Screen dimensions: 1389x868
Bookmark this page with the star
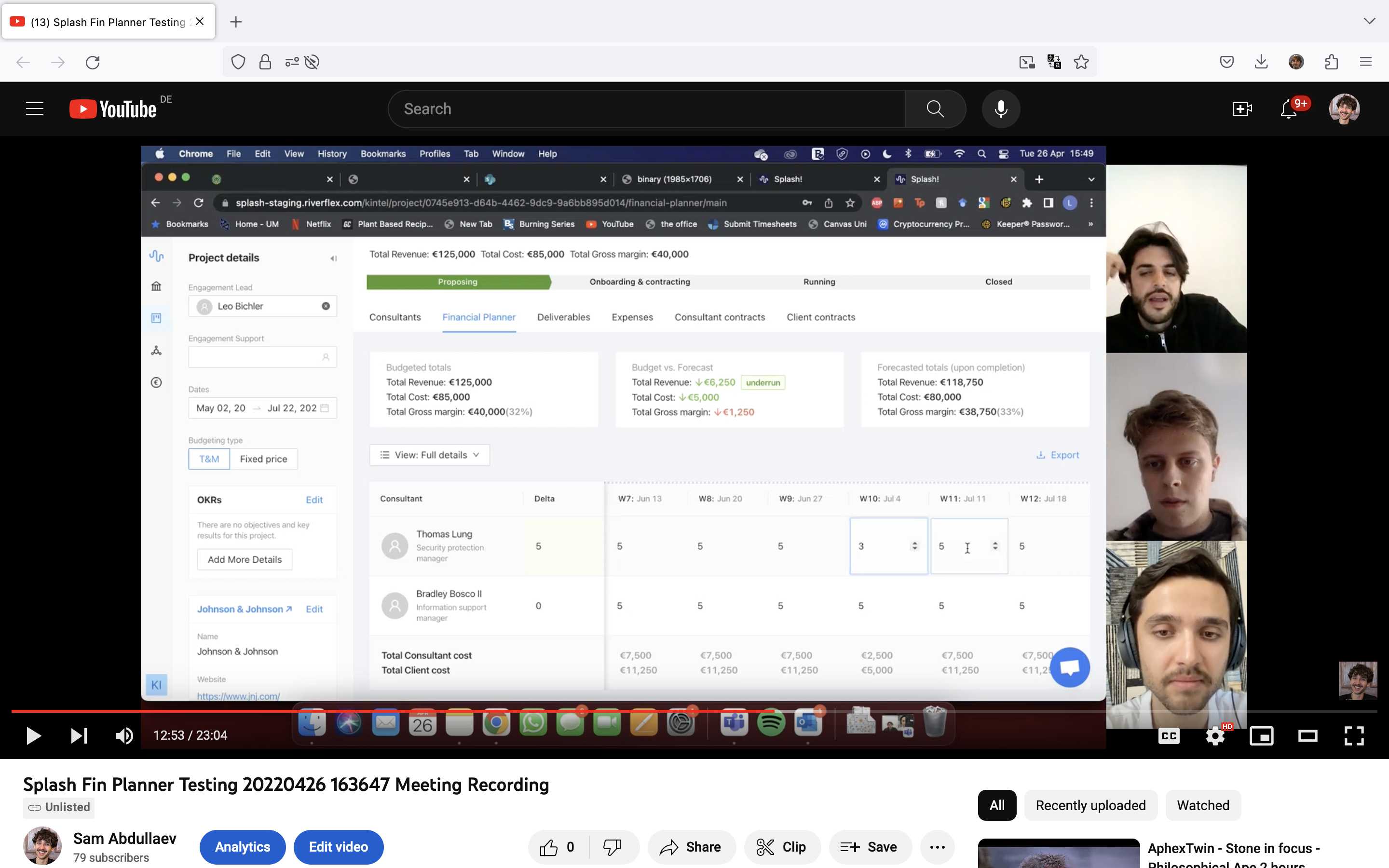(x=1081, y=62)
